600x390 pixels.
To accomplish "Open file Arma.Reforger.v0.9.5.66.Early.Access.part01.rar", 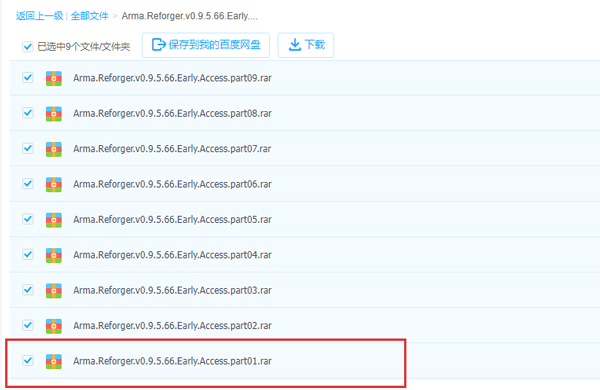I will pyautogui.click(x=173, y=361).
